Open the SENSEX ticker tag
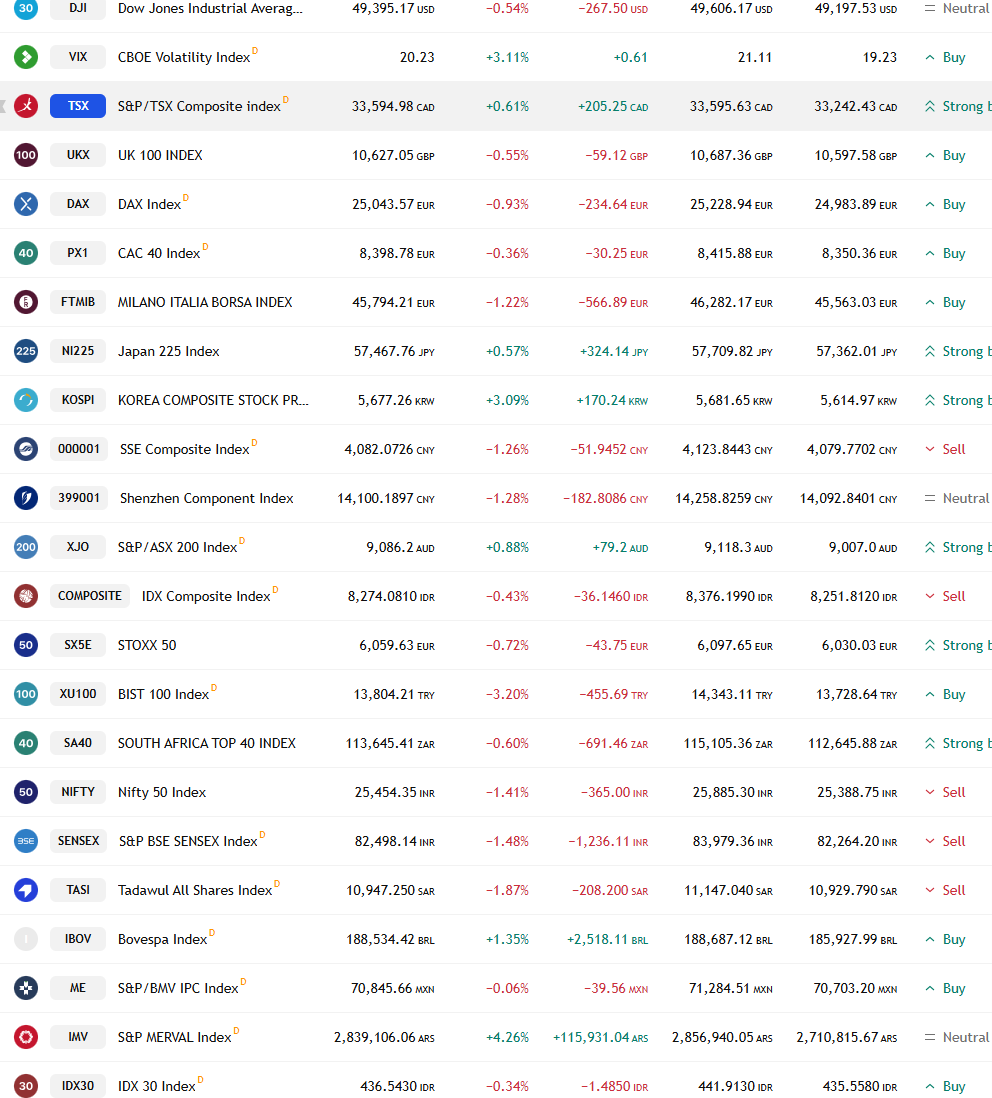The image size is (992, 1098). coord(78,842)
